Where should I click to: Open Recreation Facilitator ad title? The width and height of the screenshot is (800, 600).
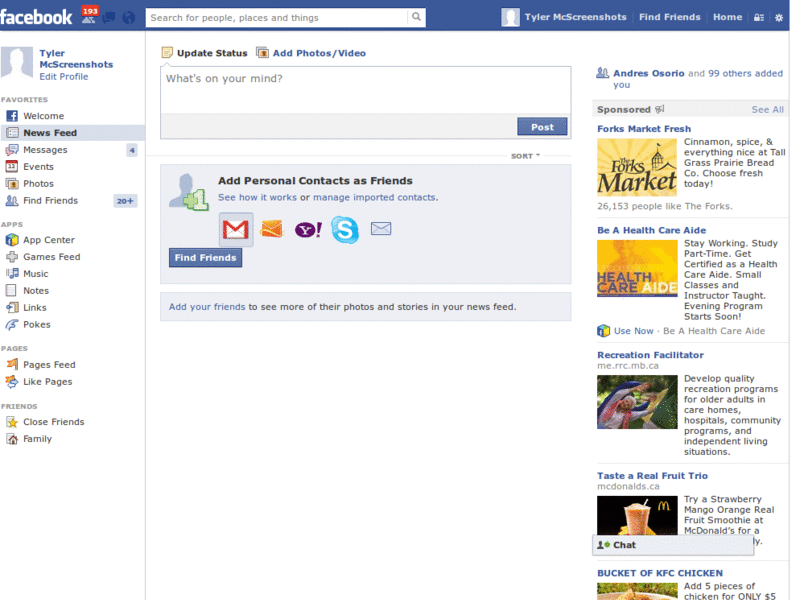tap(650, 355)
